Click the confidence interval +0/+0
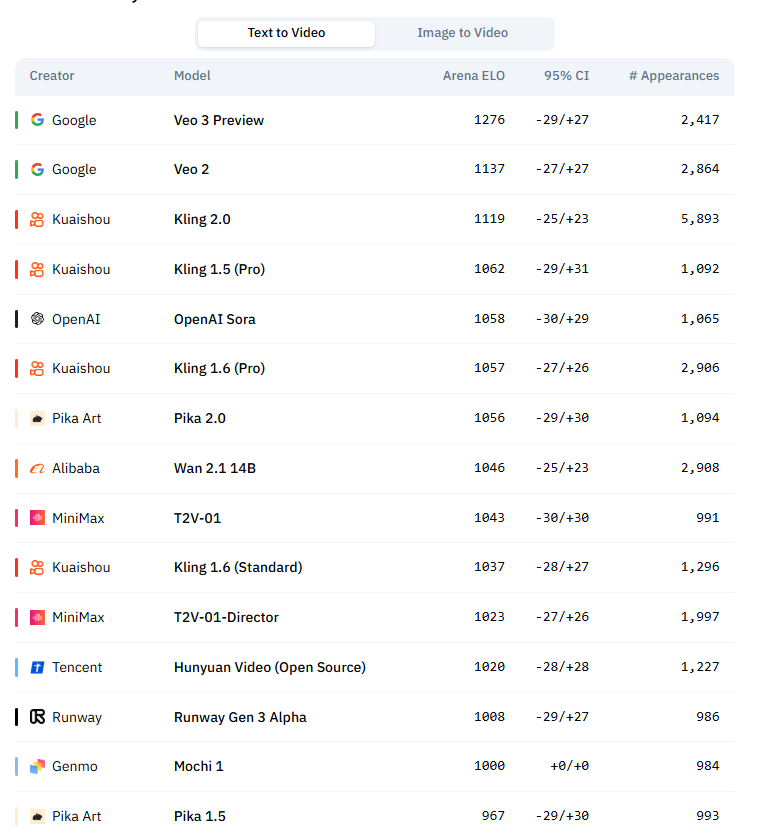Image resolution: width=761 pixels, height=835 pixels. click(x=569, y=766)
